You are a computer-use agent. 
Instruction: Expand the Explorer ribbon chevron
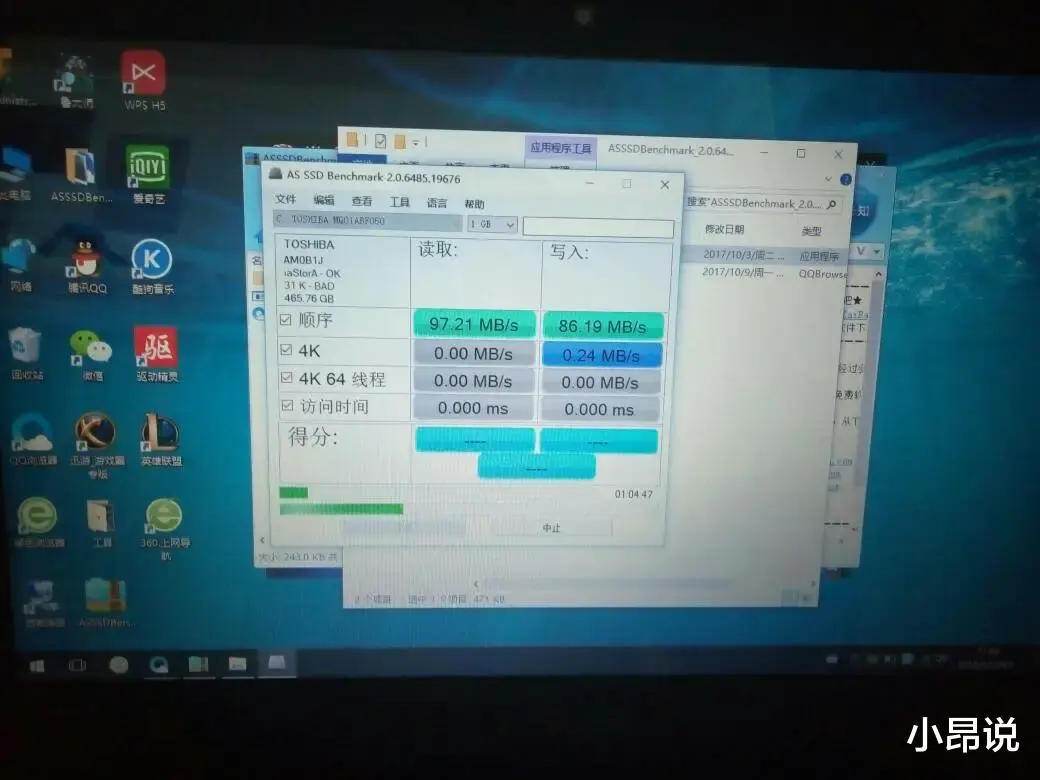tap(828, 179)
